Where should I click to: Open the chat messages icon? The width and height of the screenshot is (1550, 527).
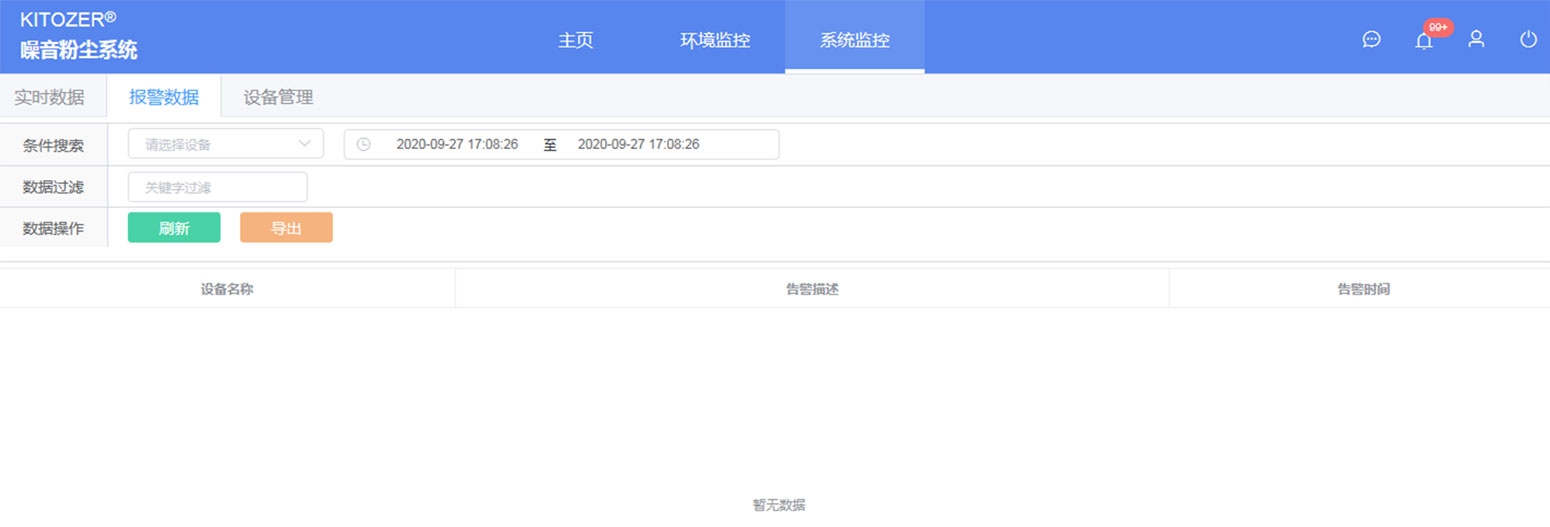coord(1372,40)
